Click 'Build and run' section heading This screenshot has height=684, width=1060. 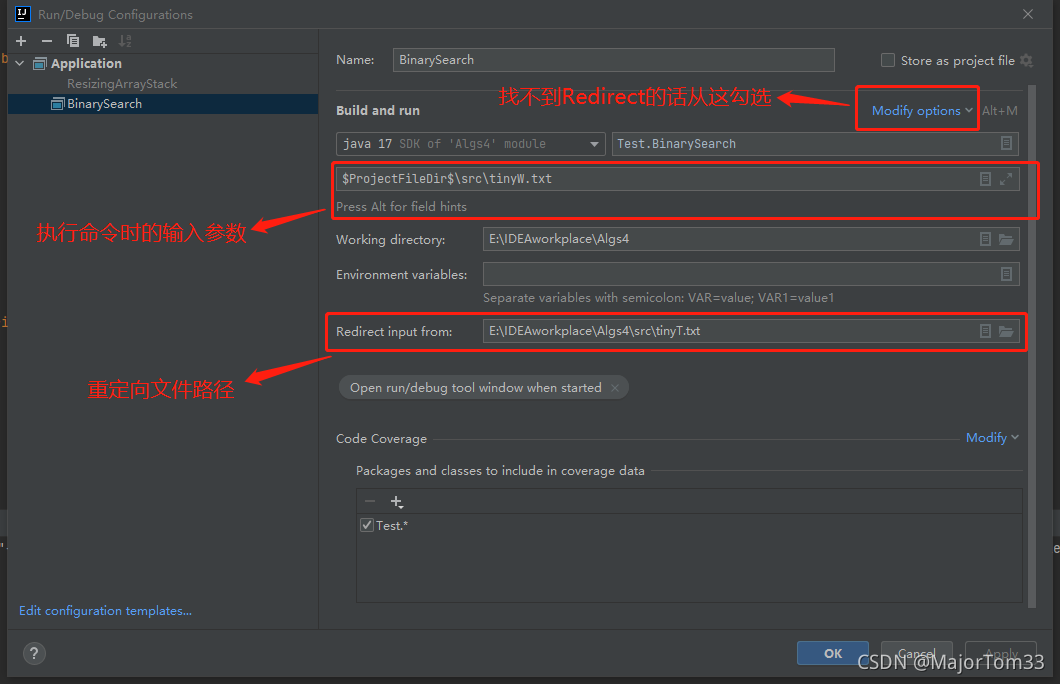point(378,110)
